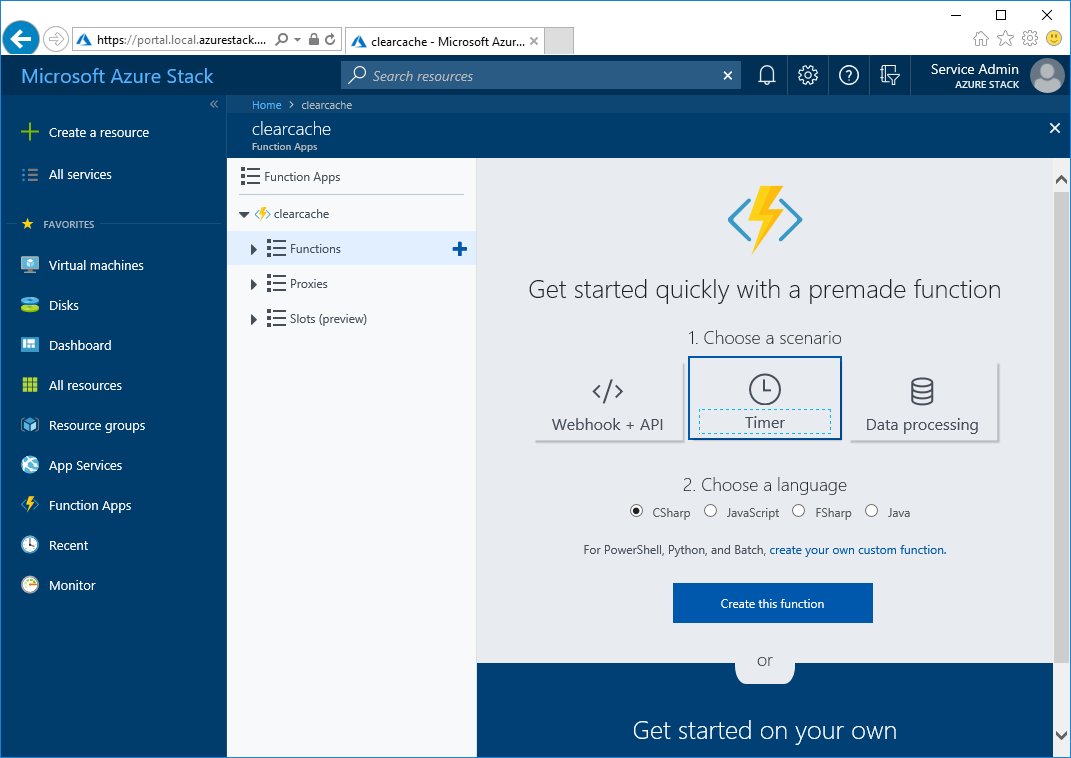
Task: Click the search magnifier in address bar
Action: 281,39
